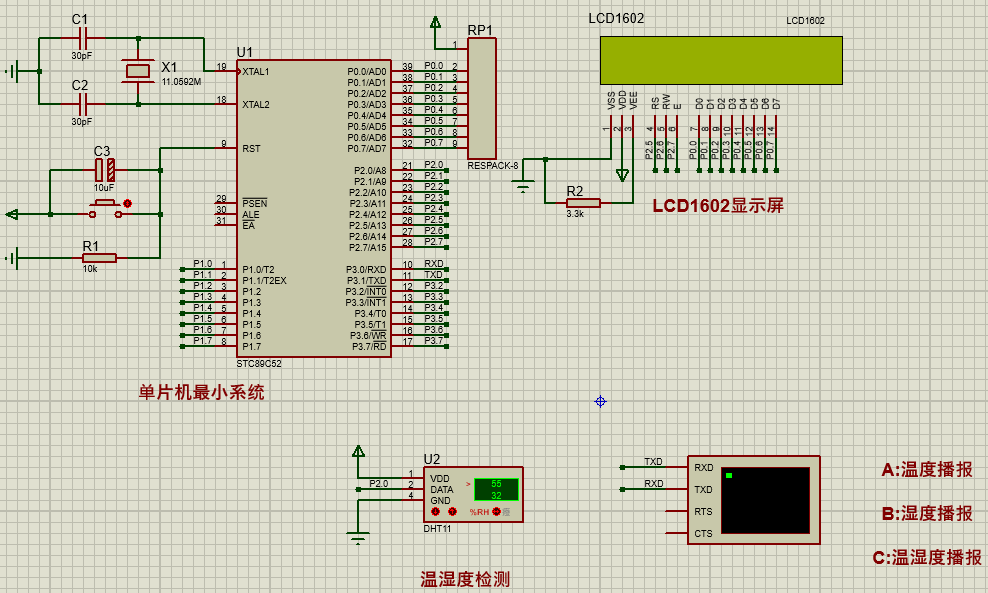Select the X1 crystal oscillator component
988x593 pixels.
tap(137, 71)
